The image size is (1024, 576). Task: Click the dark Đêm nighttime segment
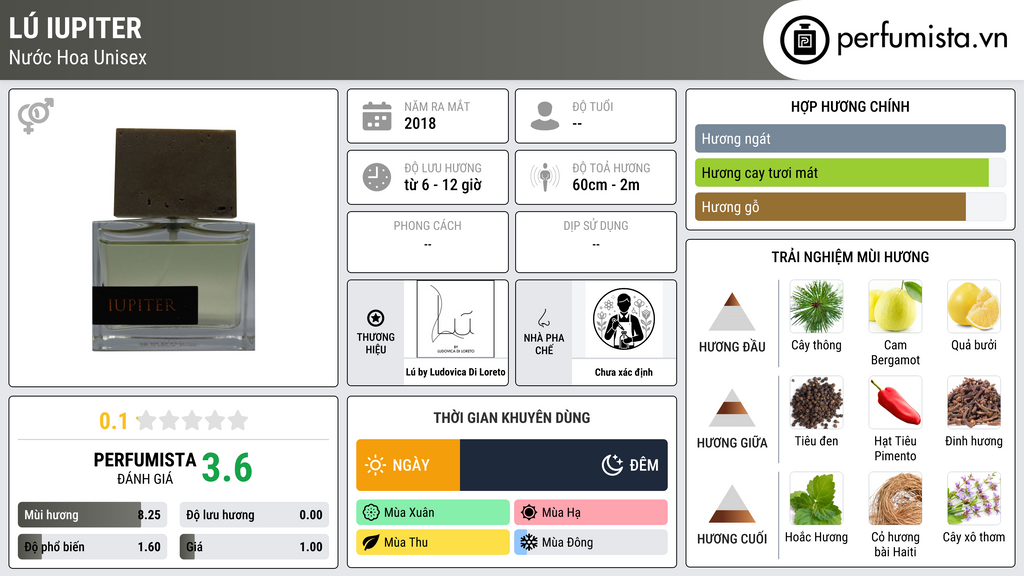564,465
